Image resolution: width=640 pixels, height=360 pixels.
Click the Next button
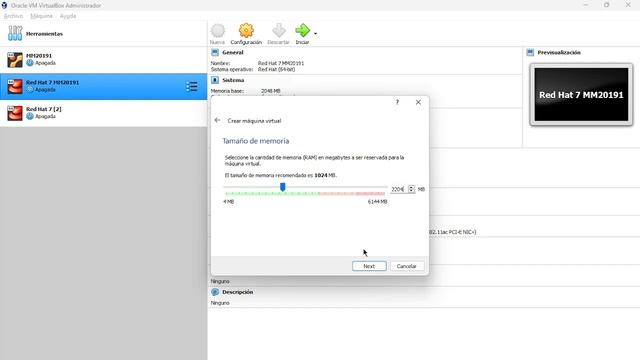click(x=369, y=266)
